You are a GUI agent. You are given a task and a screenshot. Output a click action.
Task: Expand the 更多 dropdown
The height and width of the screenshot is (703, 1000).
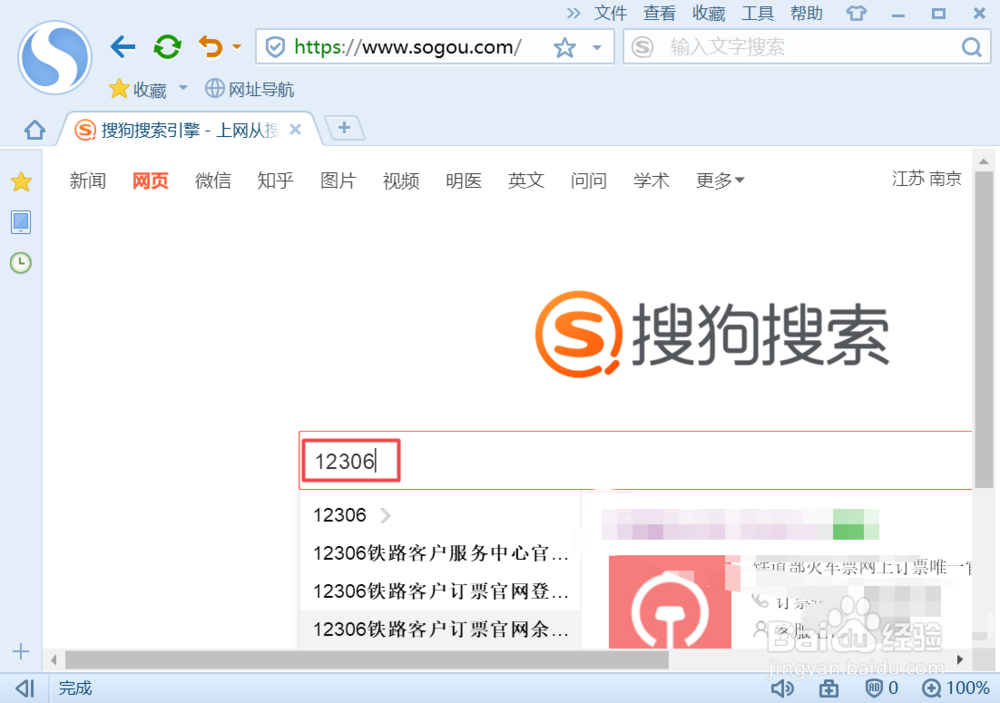click(x=720, y=181)
